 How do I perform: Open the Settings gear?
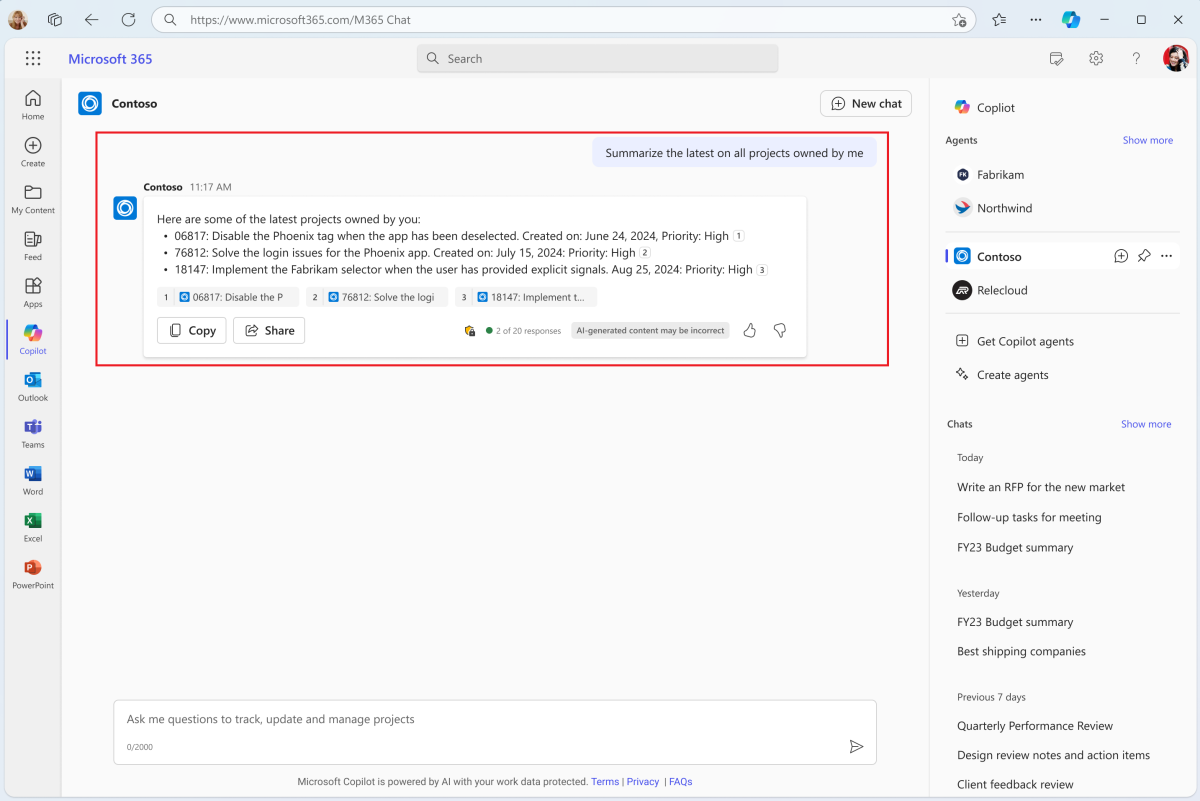1096,58
